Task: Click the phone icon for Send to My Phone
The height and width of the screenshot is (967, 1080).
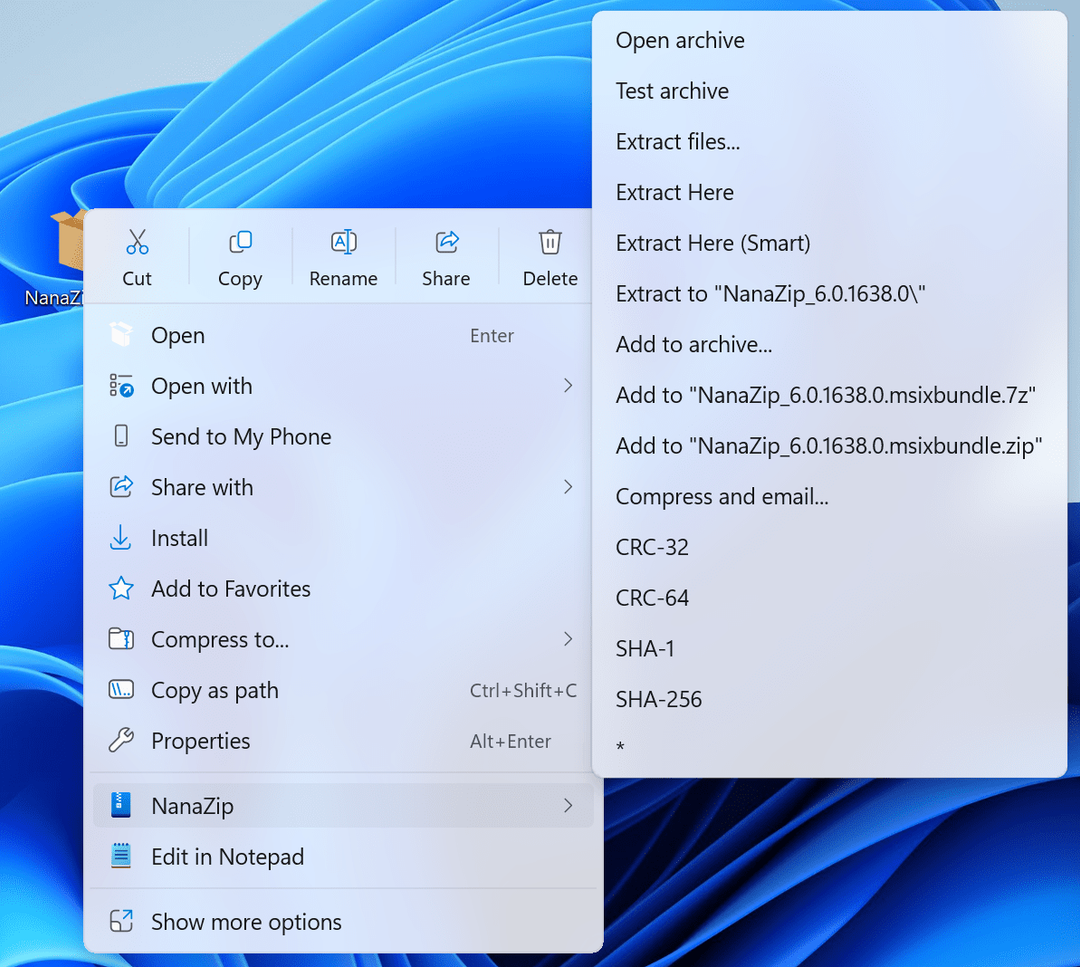Action: point(121,436)
